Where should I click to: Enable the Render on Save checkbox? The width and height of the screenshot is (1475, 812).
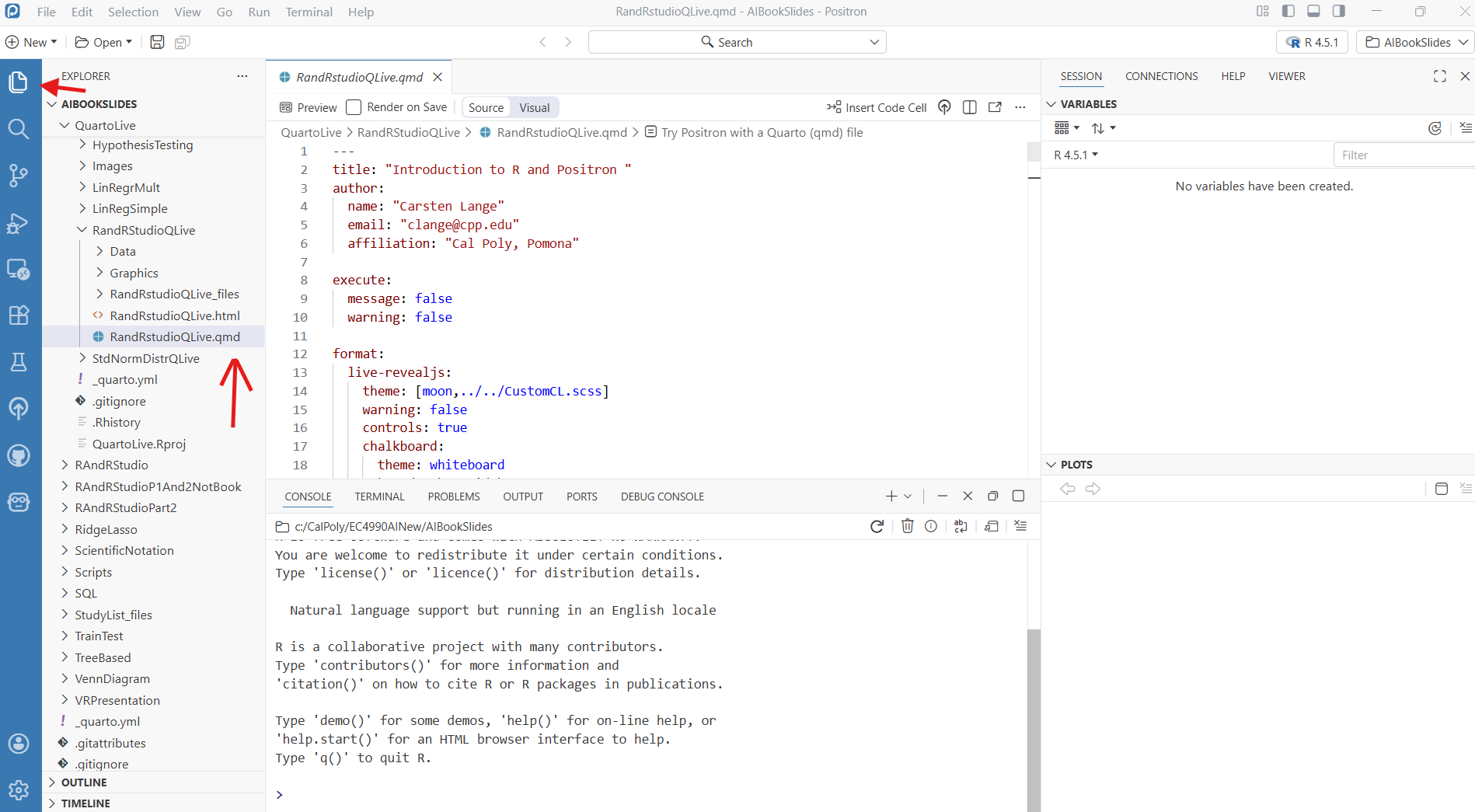click(354, 107)
